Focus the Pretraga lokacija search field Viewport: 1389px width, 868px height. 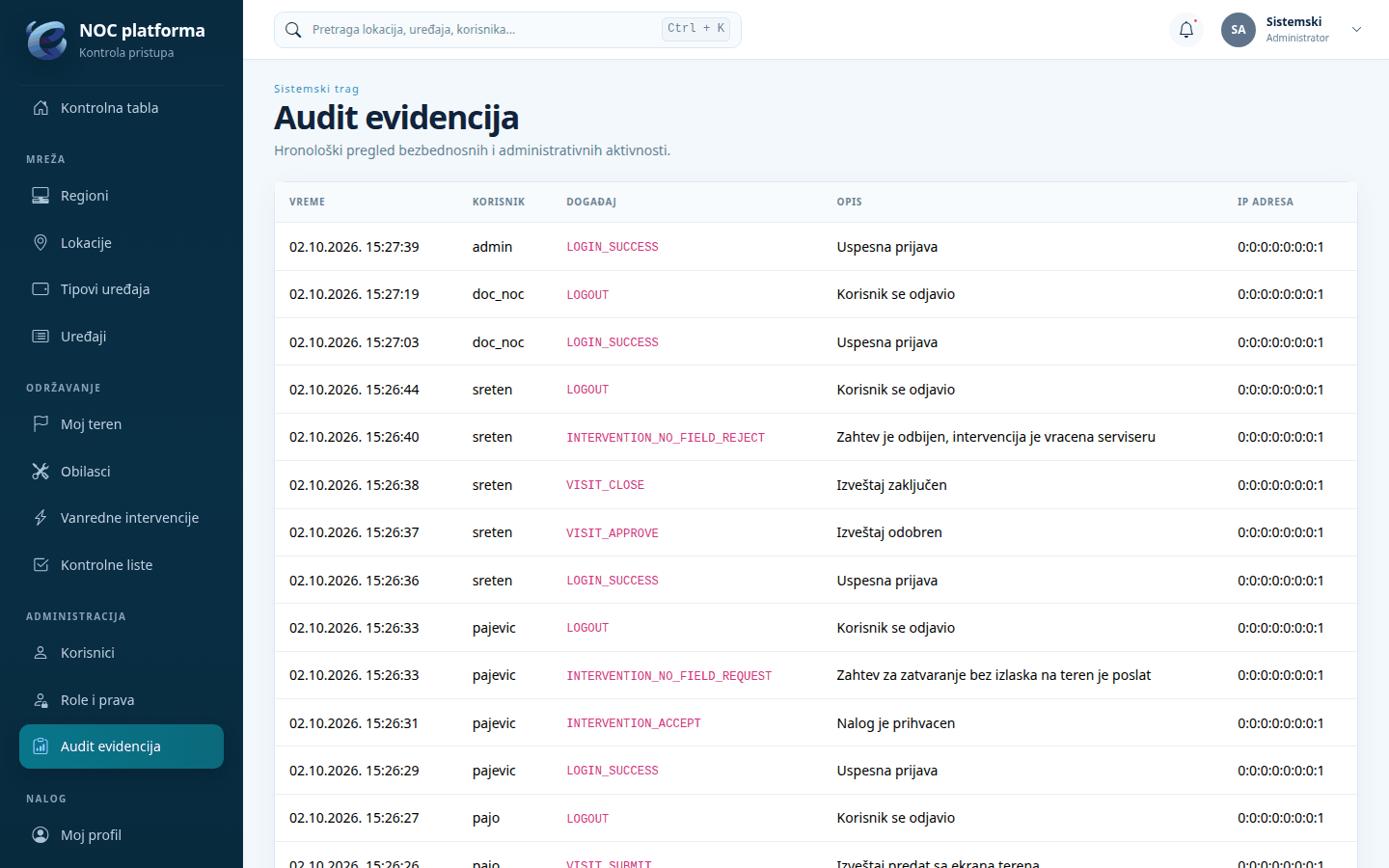(507, 30)
